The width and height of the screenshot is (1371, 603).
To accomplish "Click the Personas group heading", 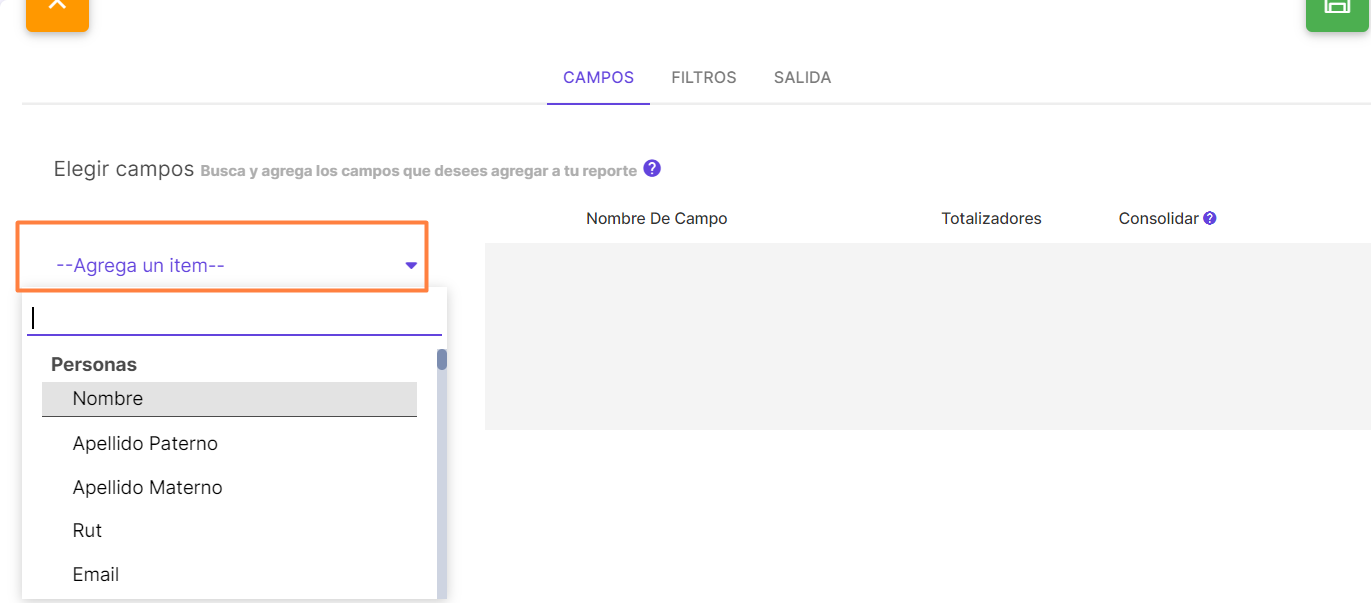I will 94,365.
